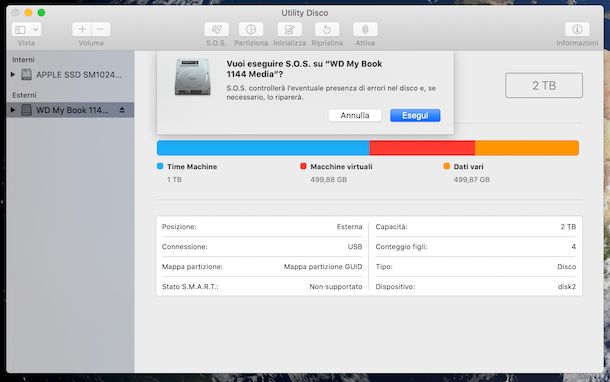Open the Informazioni info toolbar icon
Viewport: 610px width, 382px height.
click(577, 29)
